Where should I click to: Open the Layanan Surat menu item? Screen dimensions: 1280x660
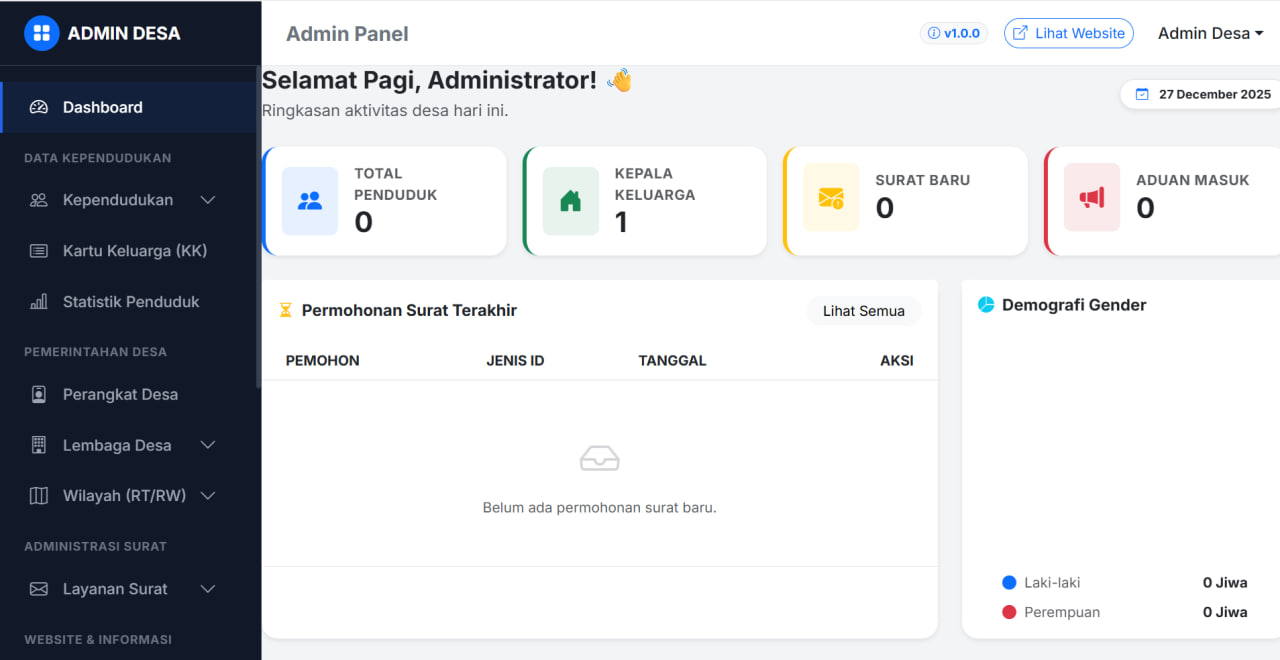(115, 589)
